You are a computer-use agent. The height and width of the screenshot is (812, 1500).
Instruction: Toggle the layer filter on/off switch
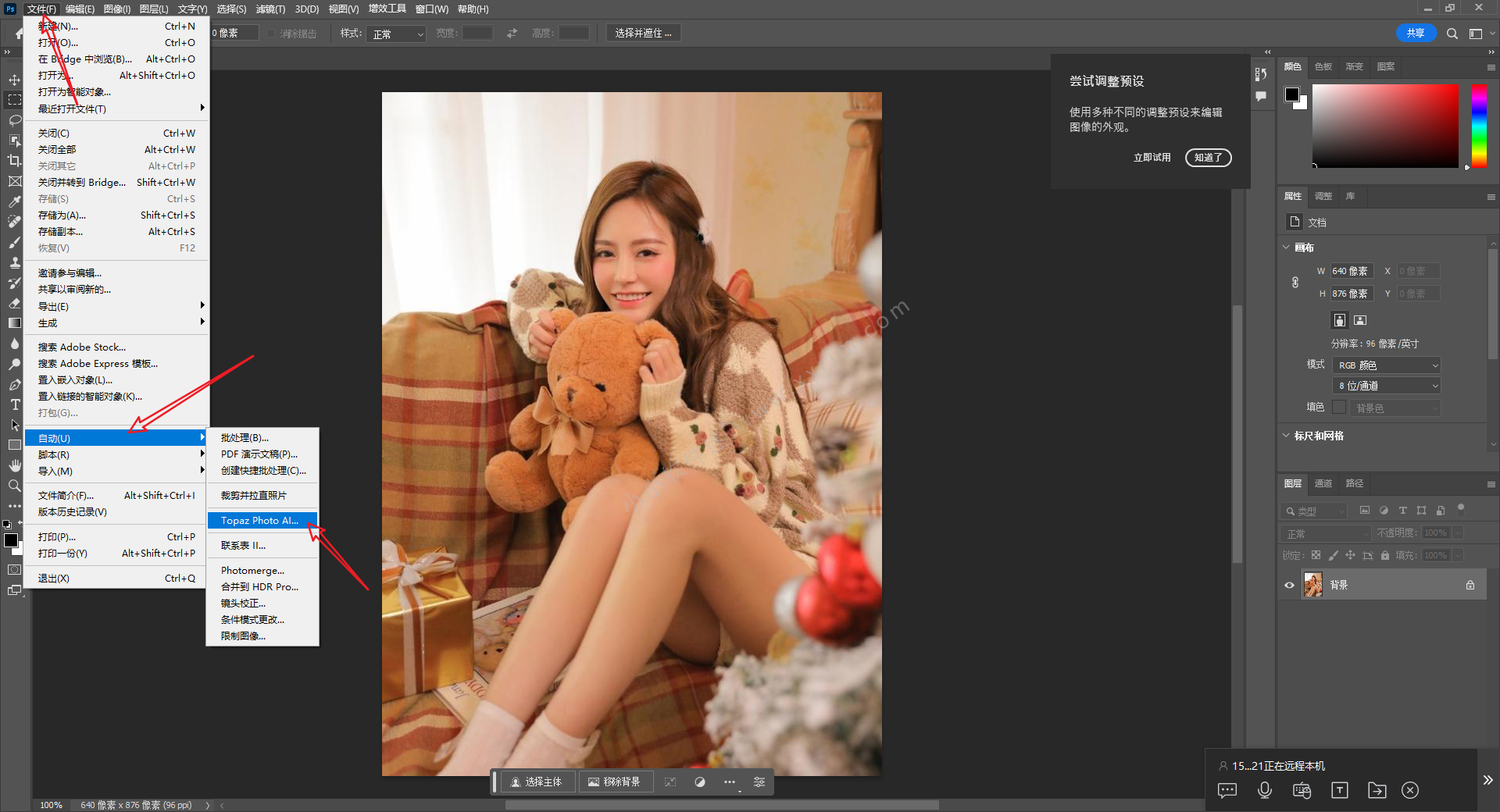click(1461, 509)
